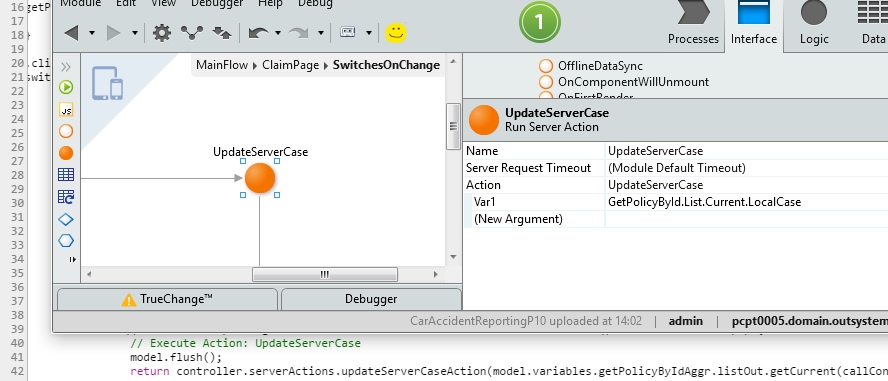Click the Var1 argument value field
The width and height of the screenshot is (888, 381).
click(x=746, y=202)
